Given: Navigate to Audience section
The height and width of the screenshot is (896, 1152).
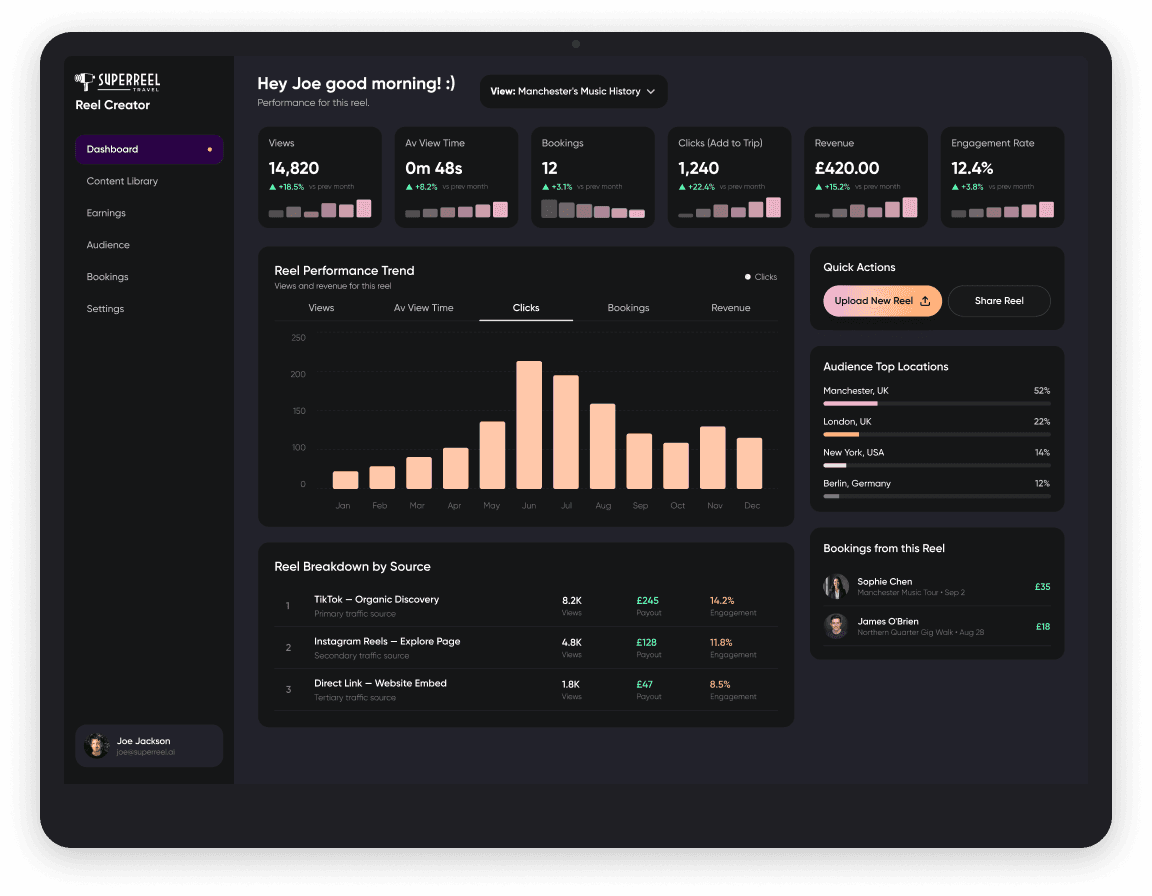Looking at the screenshot, I should tap(108, 245).
